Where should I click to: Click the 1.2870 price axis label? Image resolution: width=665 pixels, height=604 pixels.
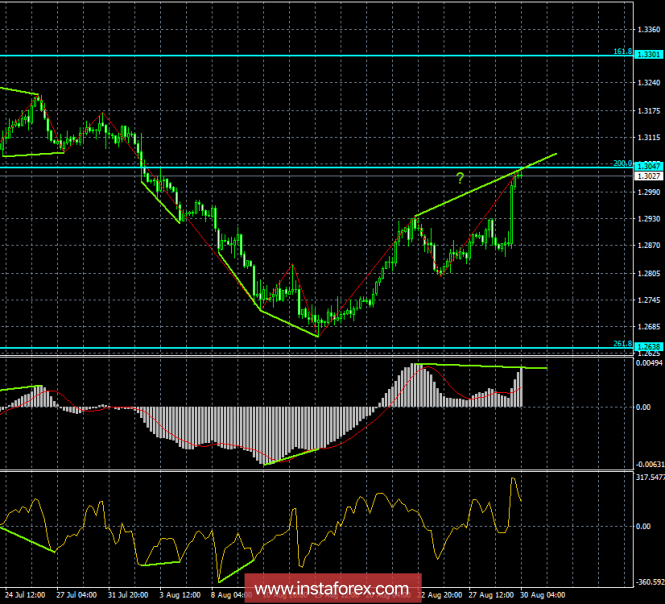point(649,245)
